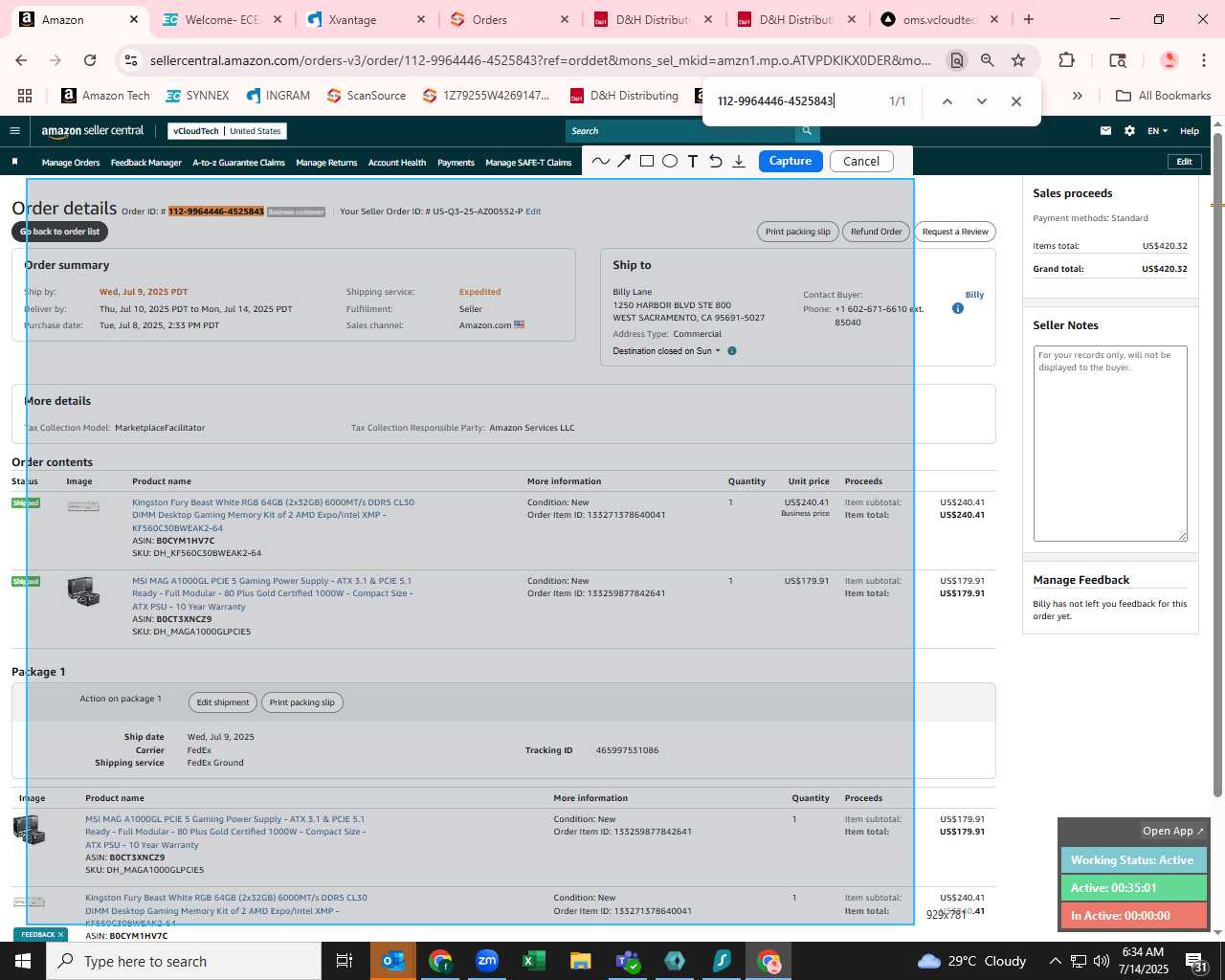Screen dimensions: 1225x980
Task: Click the Seller Notes text area
Action: click(1110, 443)
